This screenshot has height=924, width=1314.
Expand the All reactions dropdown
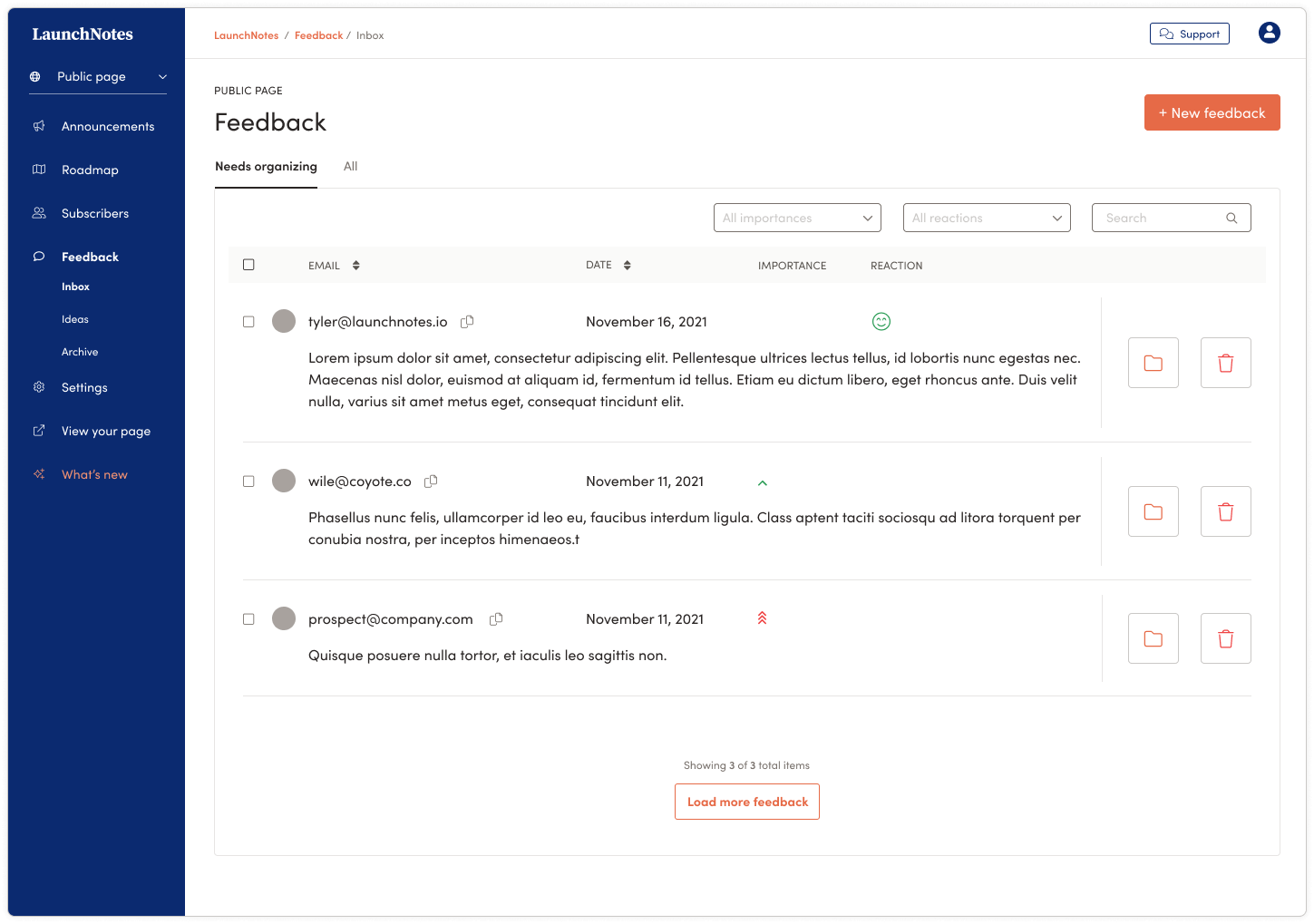tap(987, 218)
